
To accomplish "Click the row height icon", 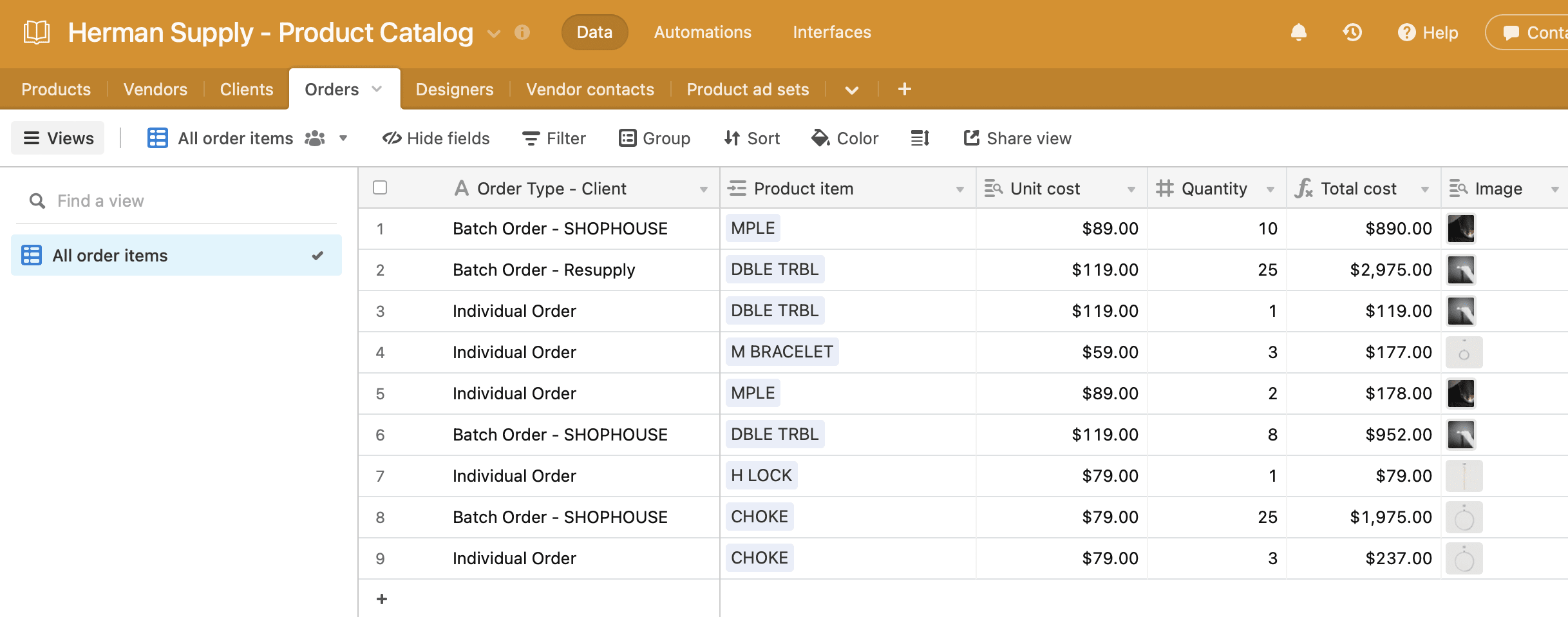I will 920,138.
